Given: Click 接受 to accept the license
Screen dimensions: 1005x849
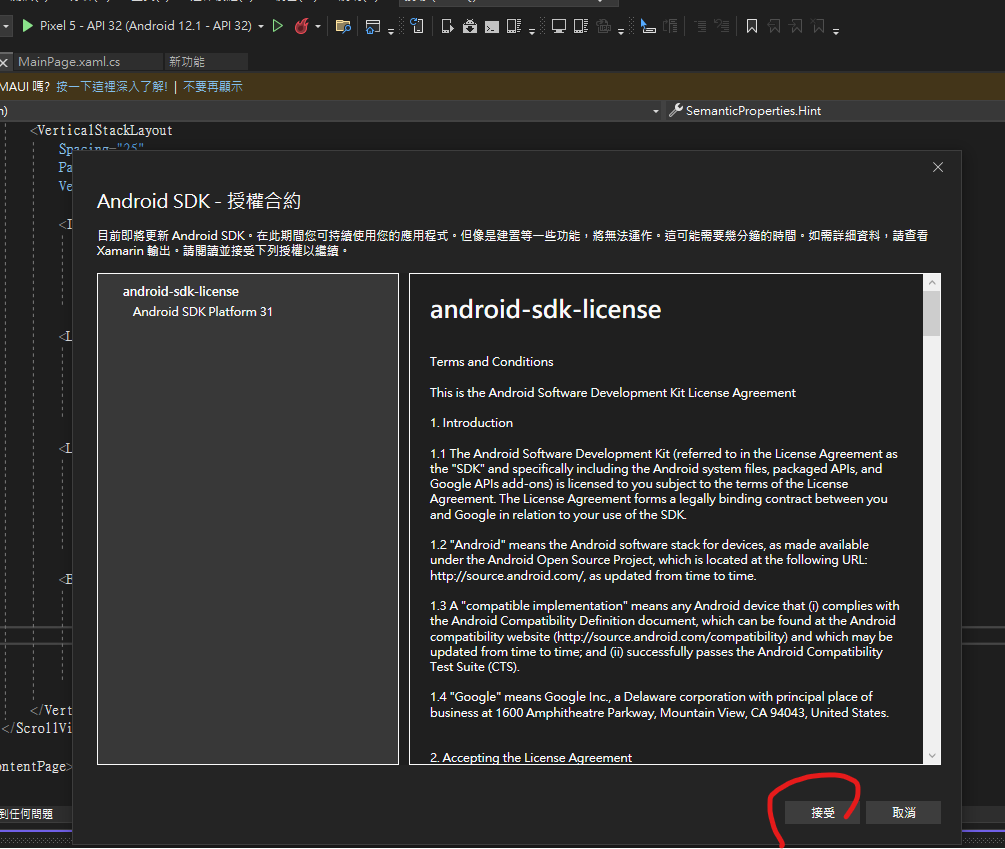Looking at the screenshot, I should tap(822, 812).
